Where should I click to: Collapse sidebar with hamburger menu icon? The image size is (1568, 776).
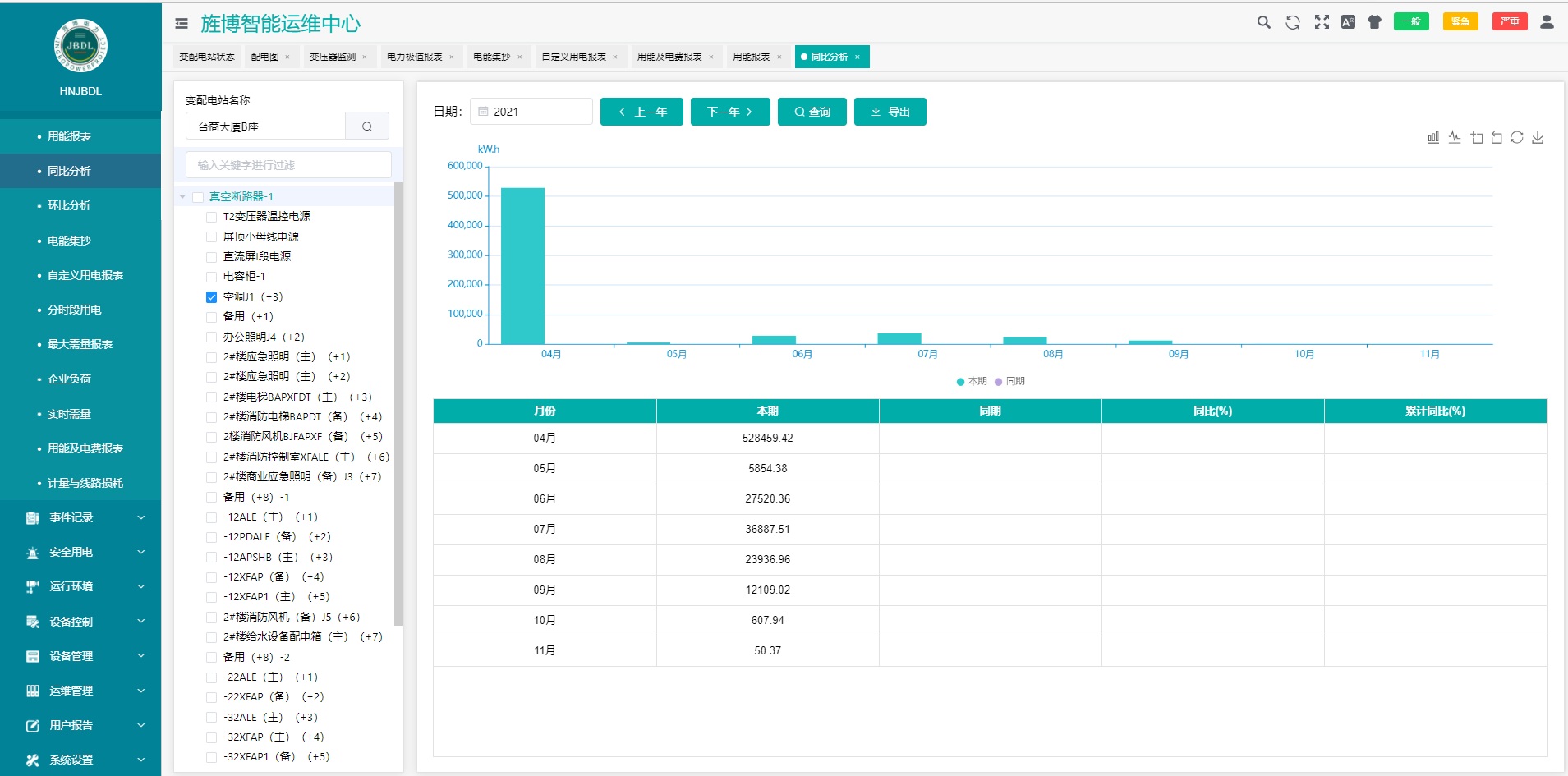(x=182, y=24)
